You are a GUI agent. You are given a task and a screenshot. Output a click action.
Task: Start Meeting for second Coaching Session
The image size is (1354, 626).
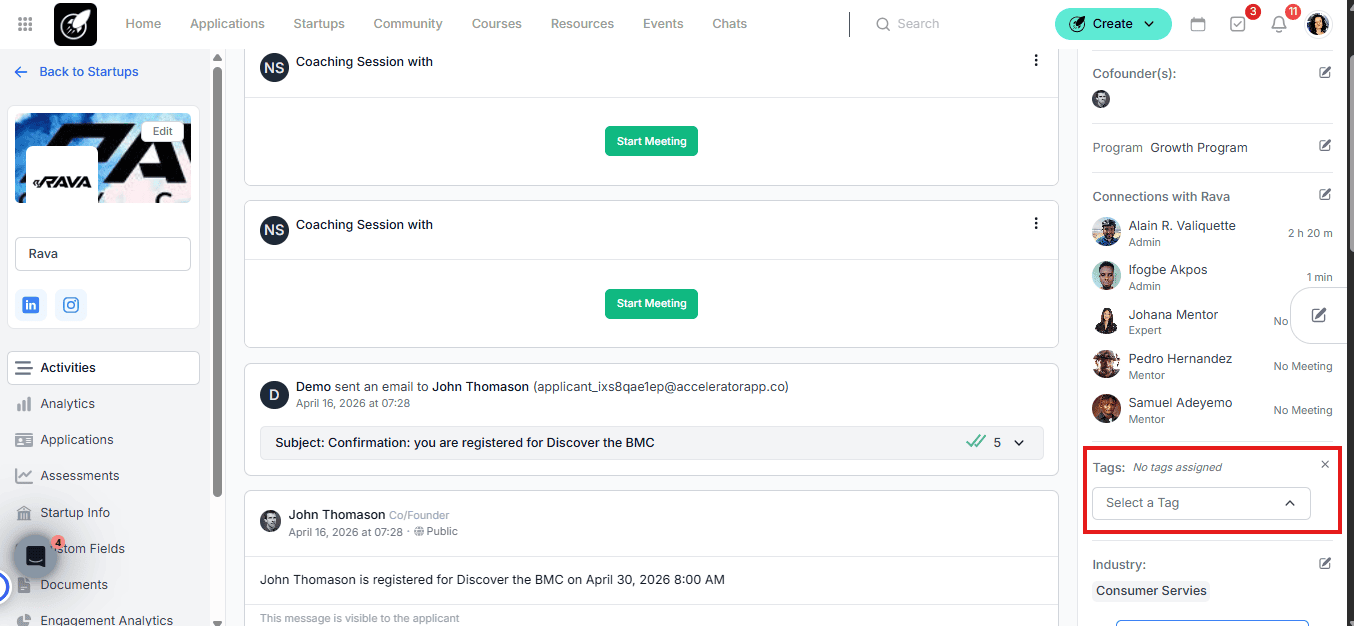[x=651, y=303]
